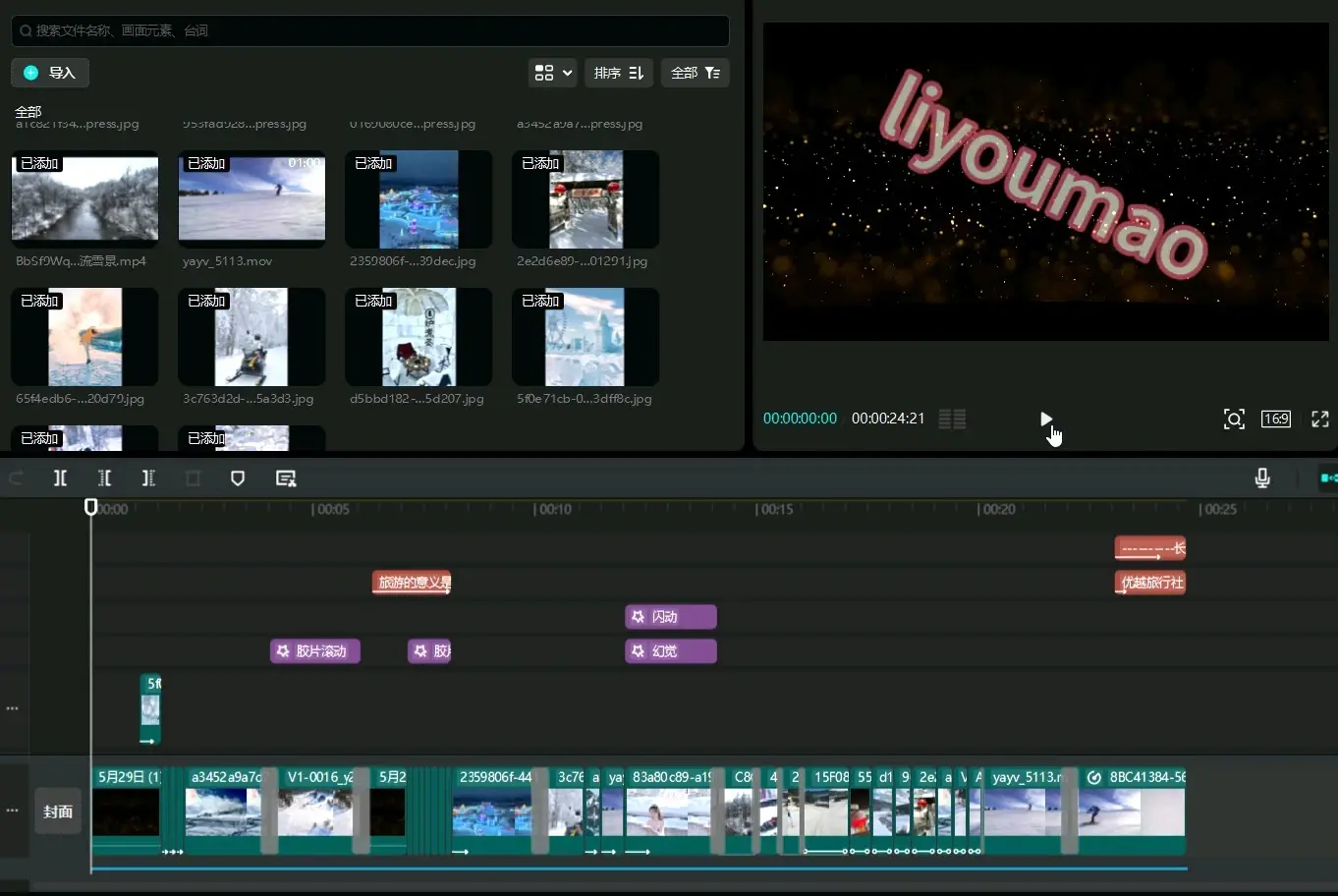Select the 8BC41384-56 timeline clip
1338x896 pixels.
click(x=1132, y=812)
